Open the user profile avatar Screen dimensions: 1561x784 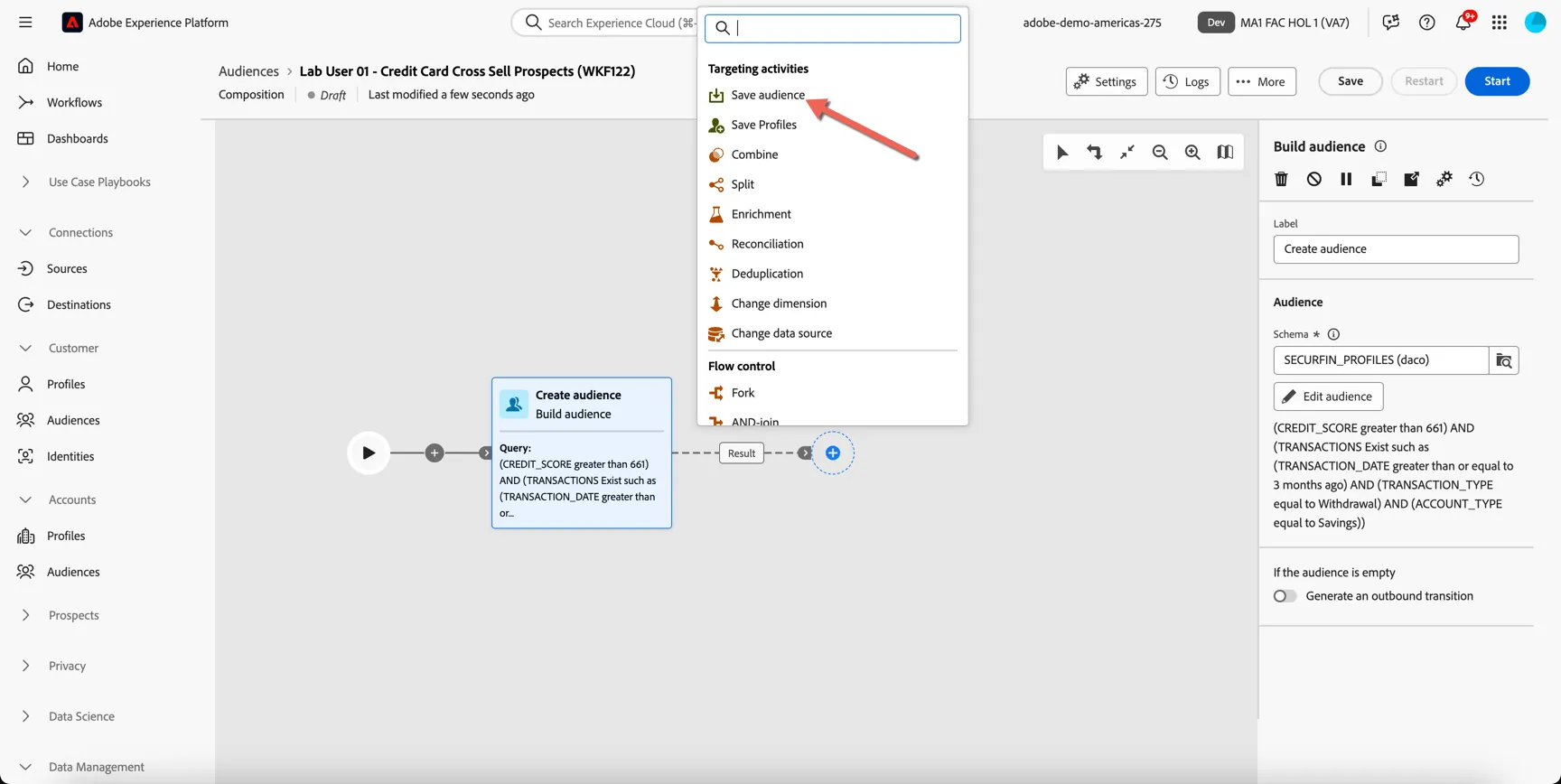1535,23
